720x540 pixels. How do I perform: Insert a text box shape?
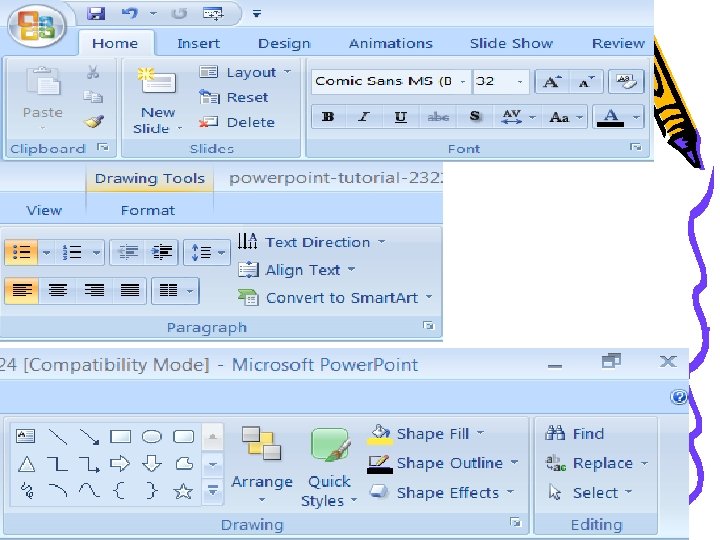coord(25,435)
